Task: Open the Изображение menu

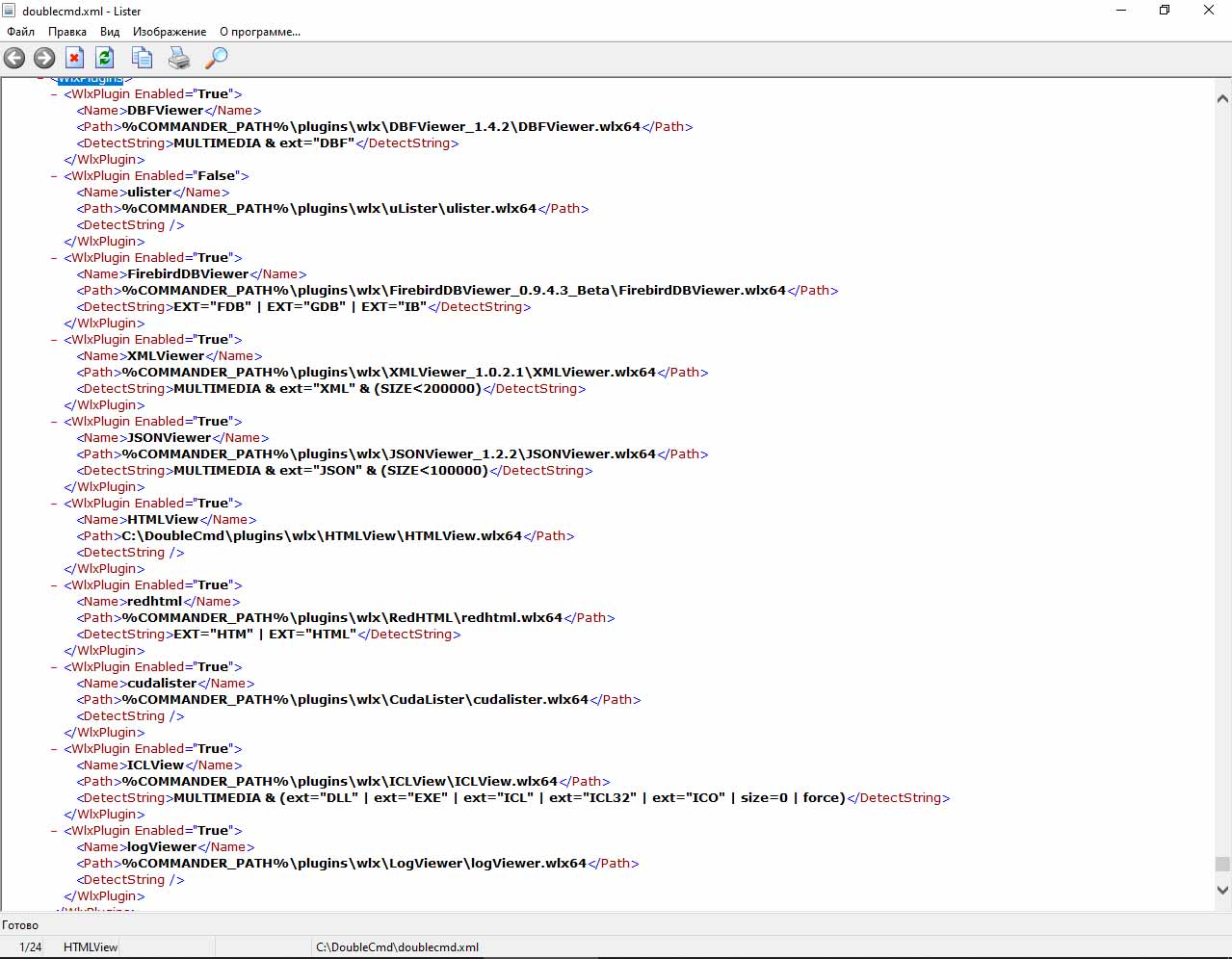Action: click(x=170, y=32)
